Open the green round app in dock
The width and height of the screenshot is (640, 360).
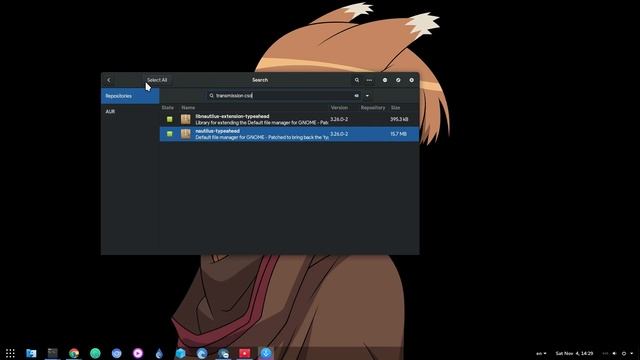(x=95, y=353)
